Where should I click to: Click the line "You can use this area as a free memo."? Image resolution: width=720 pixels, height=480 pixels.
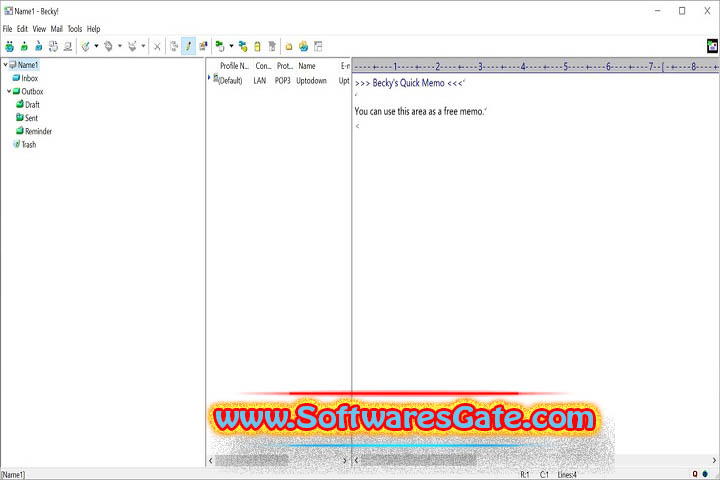pos(419,111)
